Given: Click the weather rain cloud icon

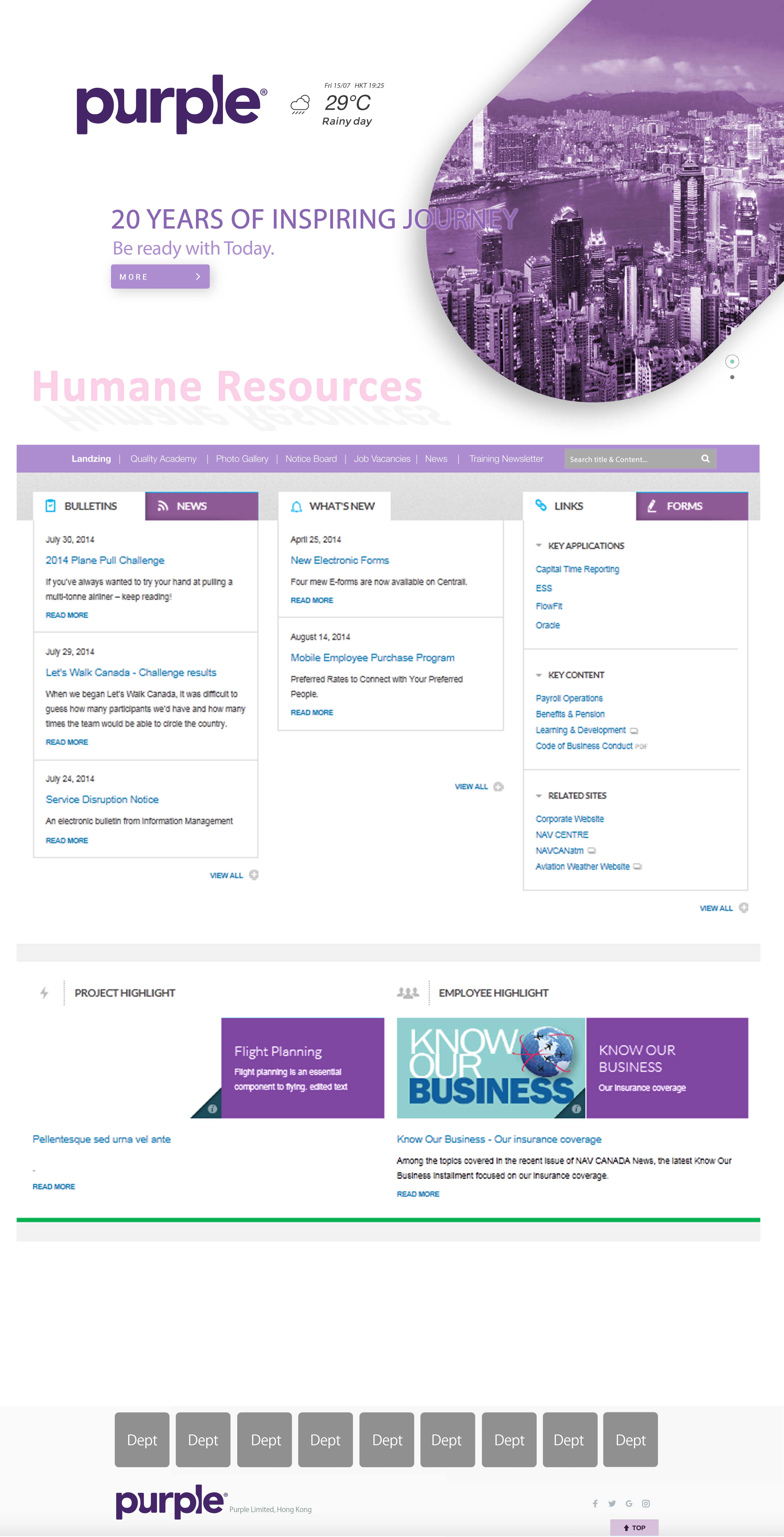Looking at the screenshot, I should click(300, 104).
